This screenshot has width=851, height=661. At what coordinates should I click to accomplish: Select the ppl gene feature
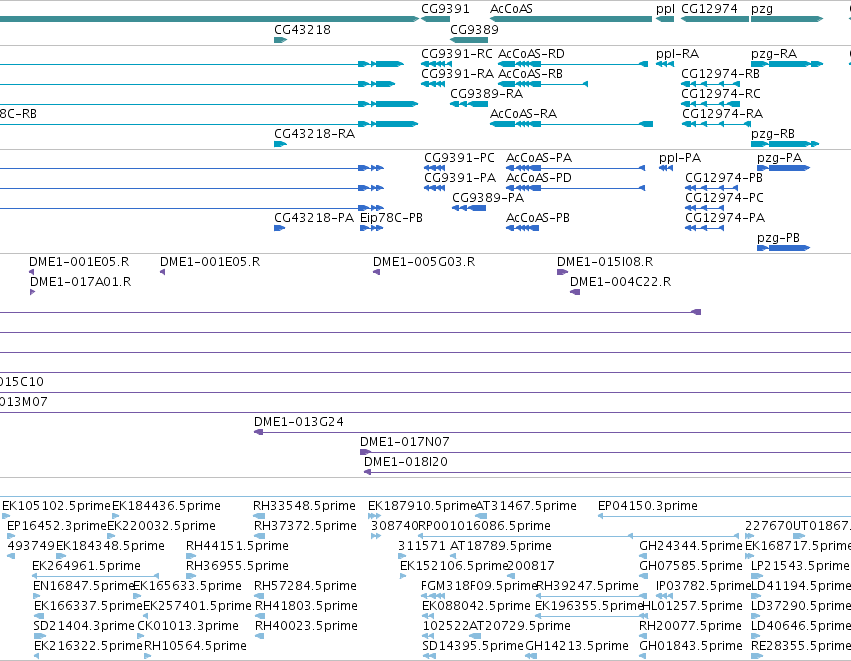pos(665,19)
